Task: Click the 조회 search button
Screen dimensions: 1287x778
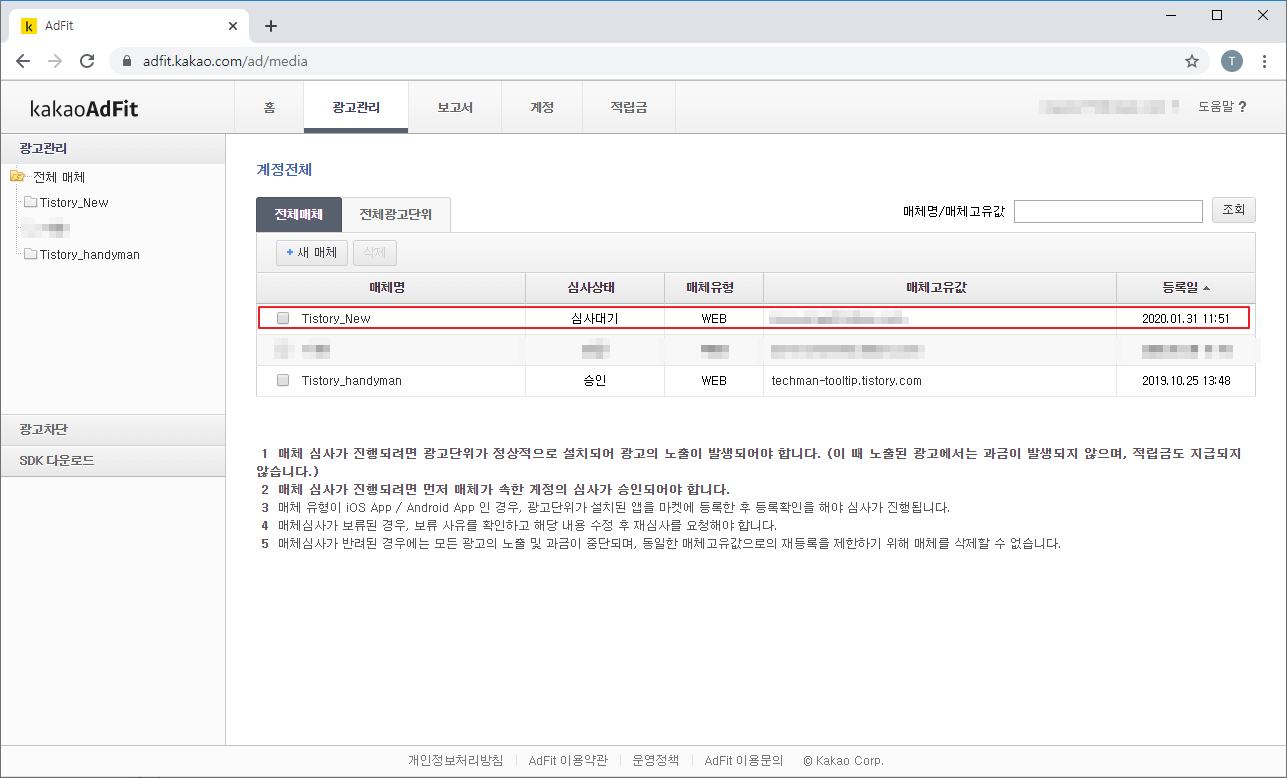Action: [1234, 210]
